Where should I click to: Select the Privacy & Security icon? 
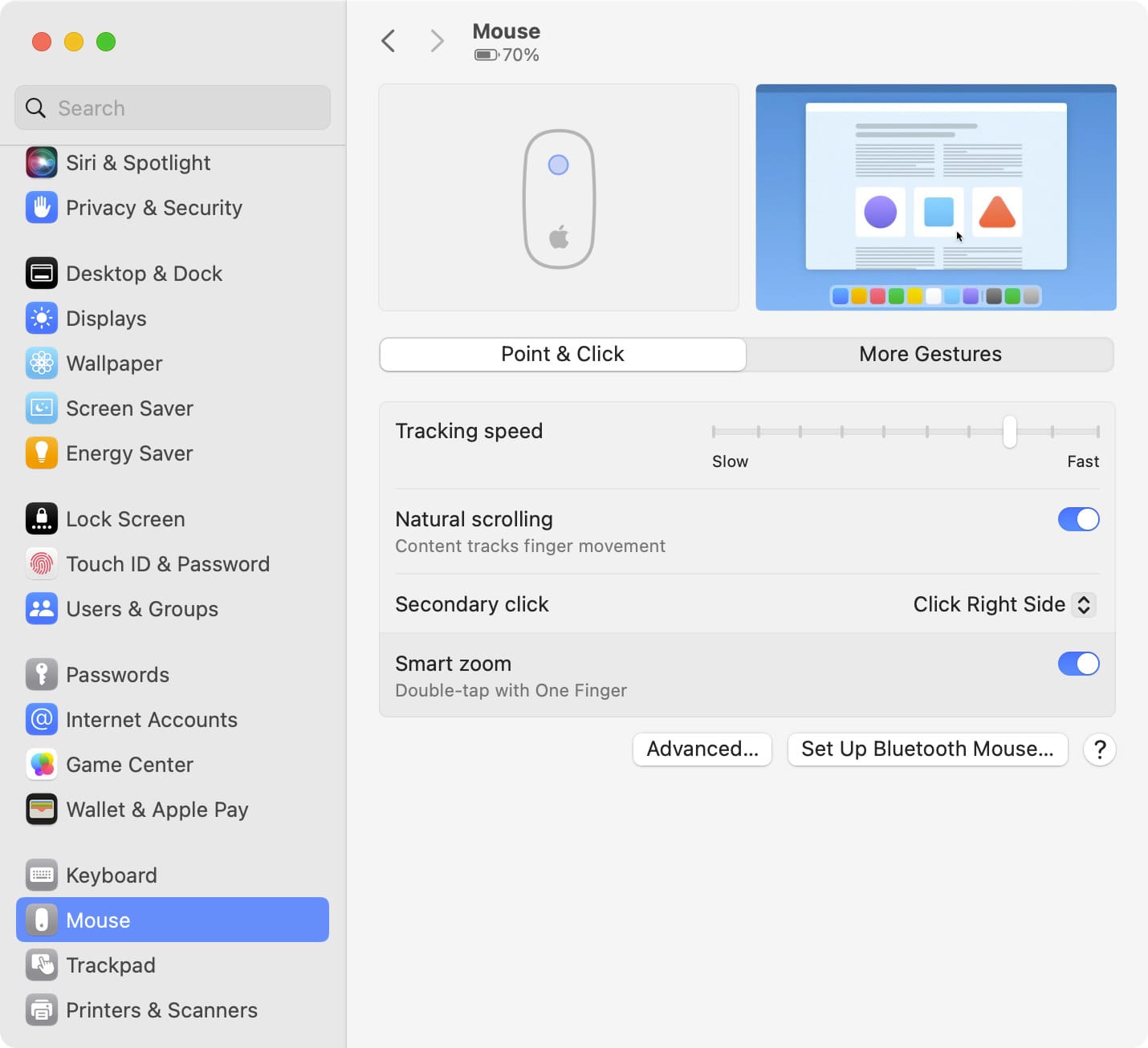(41, 208)
